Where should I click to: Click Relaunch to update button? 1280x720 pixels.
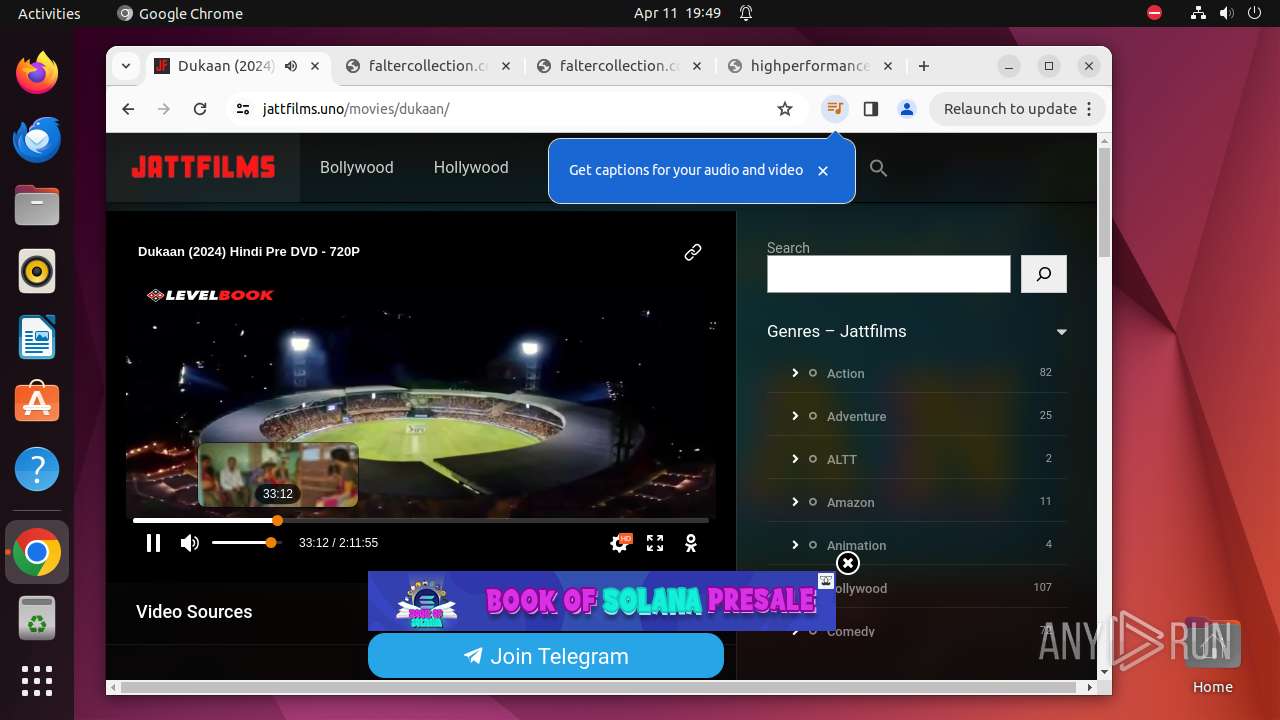click(x=1018, y=109)
